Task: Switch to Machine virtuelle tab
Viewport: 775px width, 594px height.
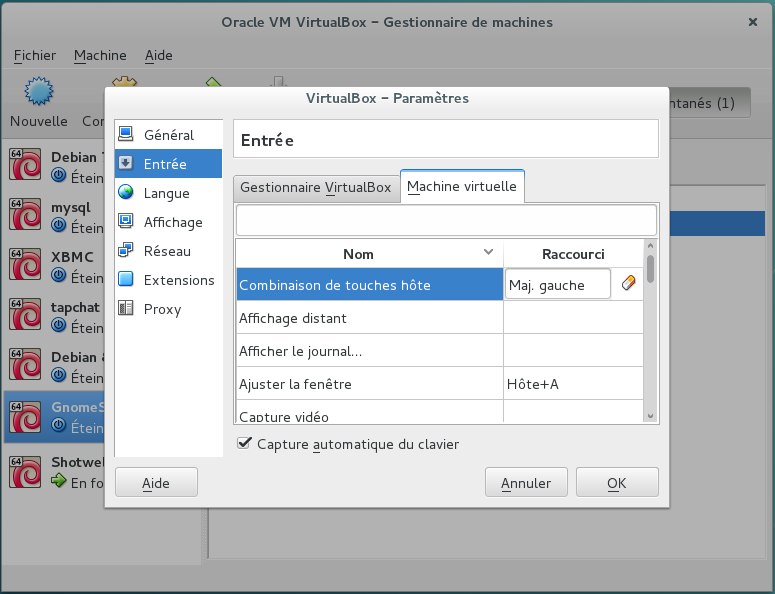Action: coord(462,186)
